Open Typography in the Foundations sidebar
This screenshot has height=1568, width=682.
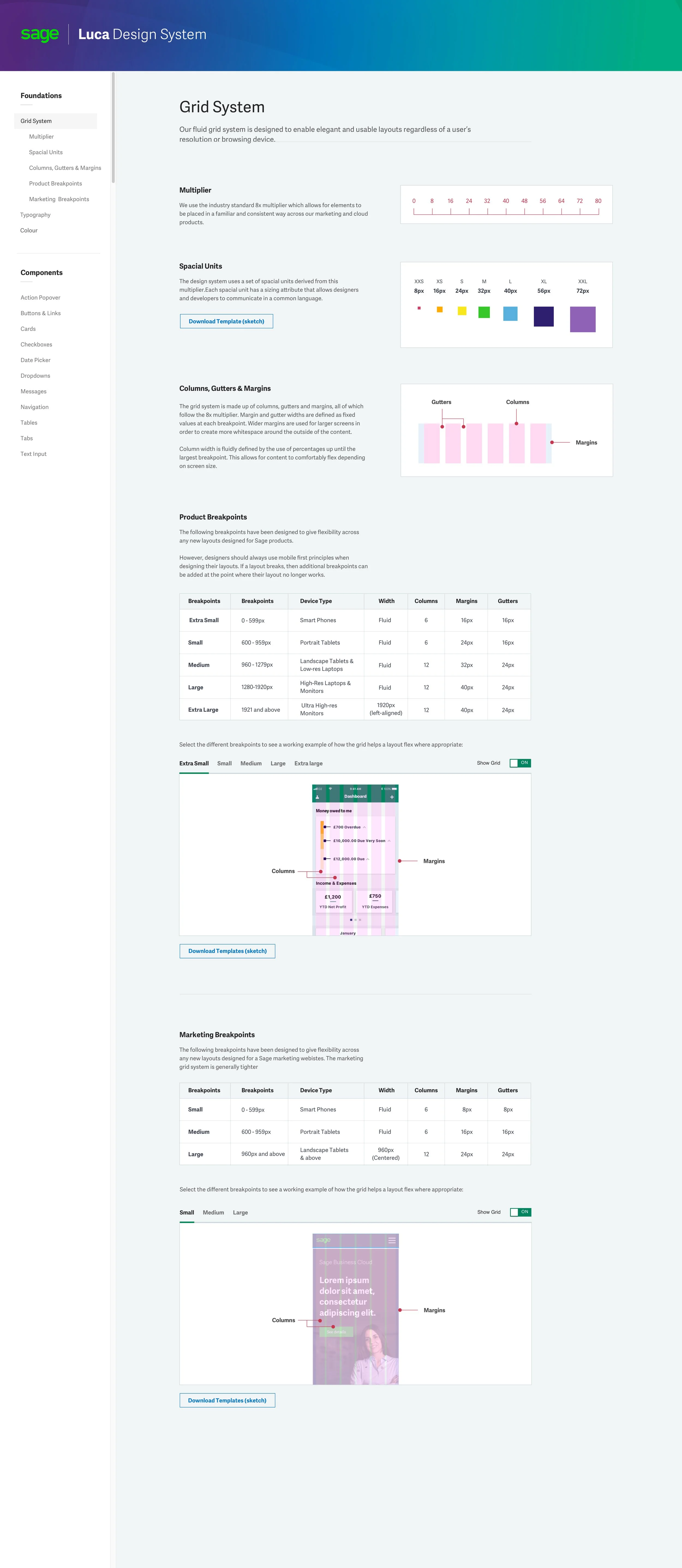tap(35, 215)
